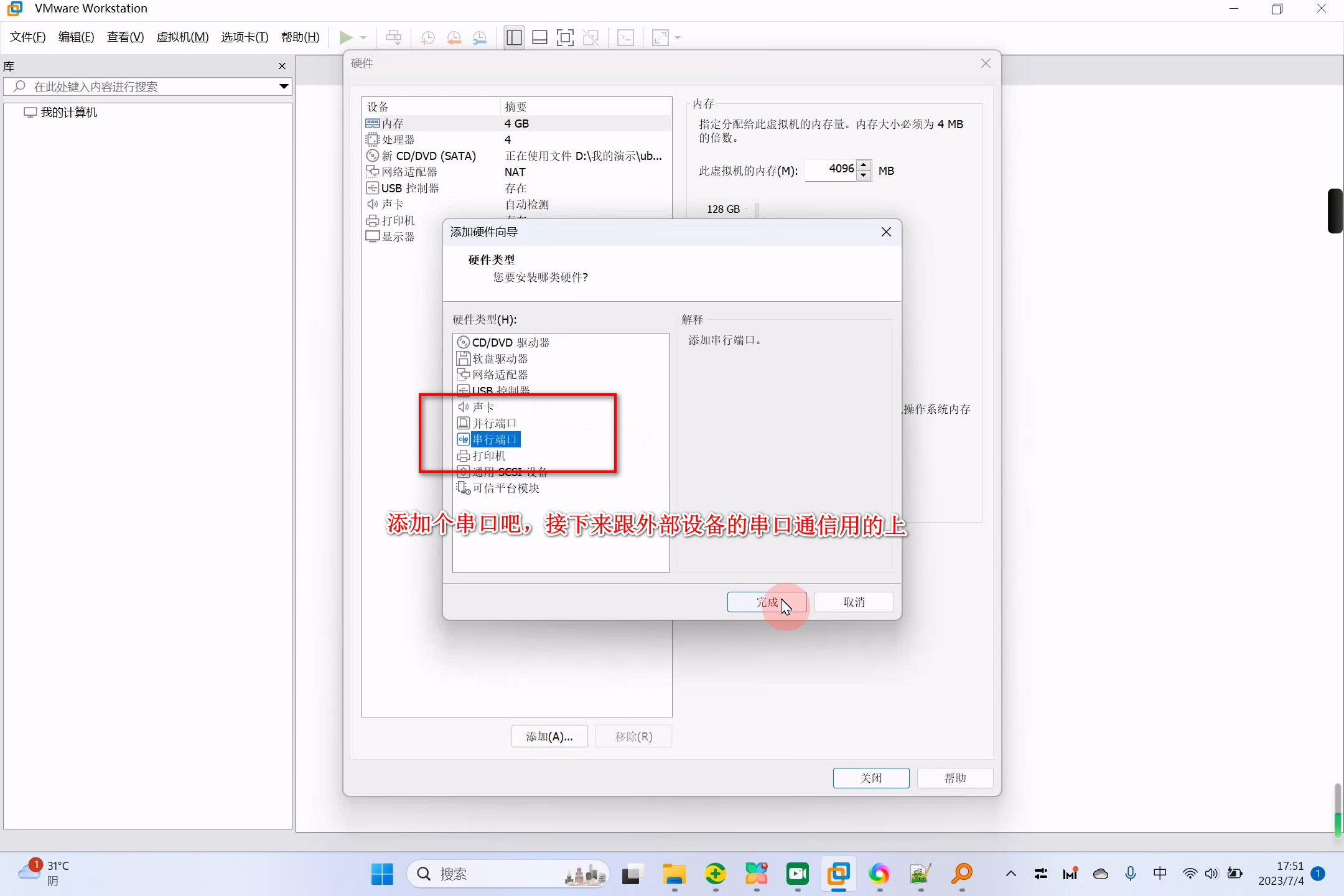This screenshot has width=1344, height=896.
Task: Decrease memory with the down stepper arrow
Action: pos(864,175)
